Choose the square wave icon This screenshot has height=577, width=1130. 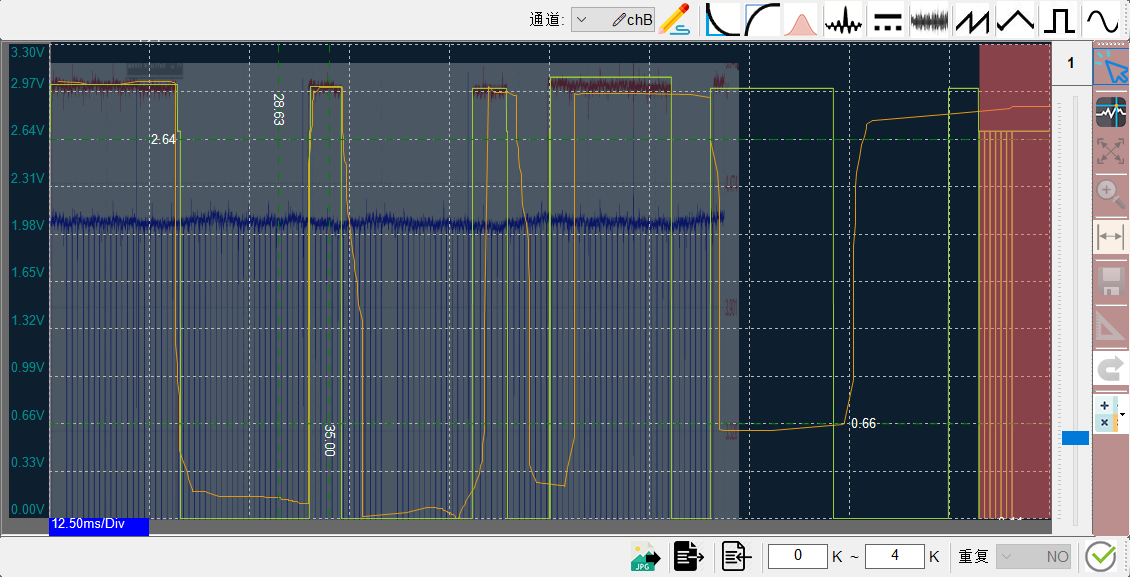point(1058,19)
